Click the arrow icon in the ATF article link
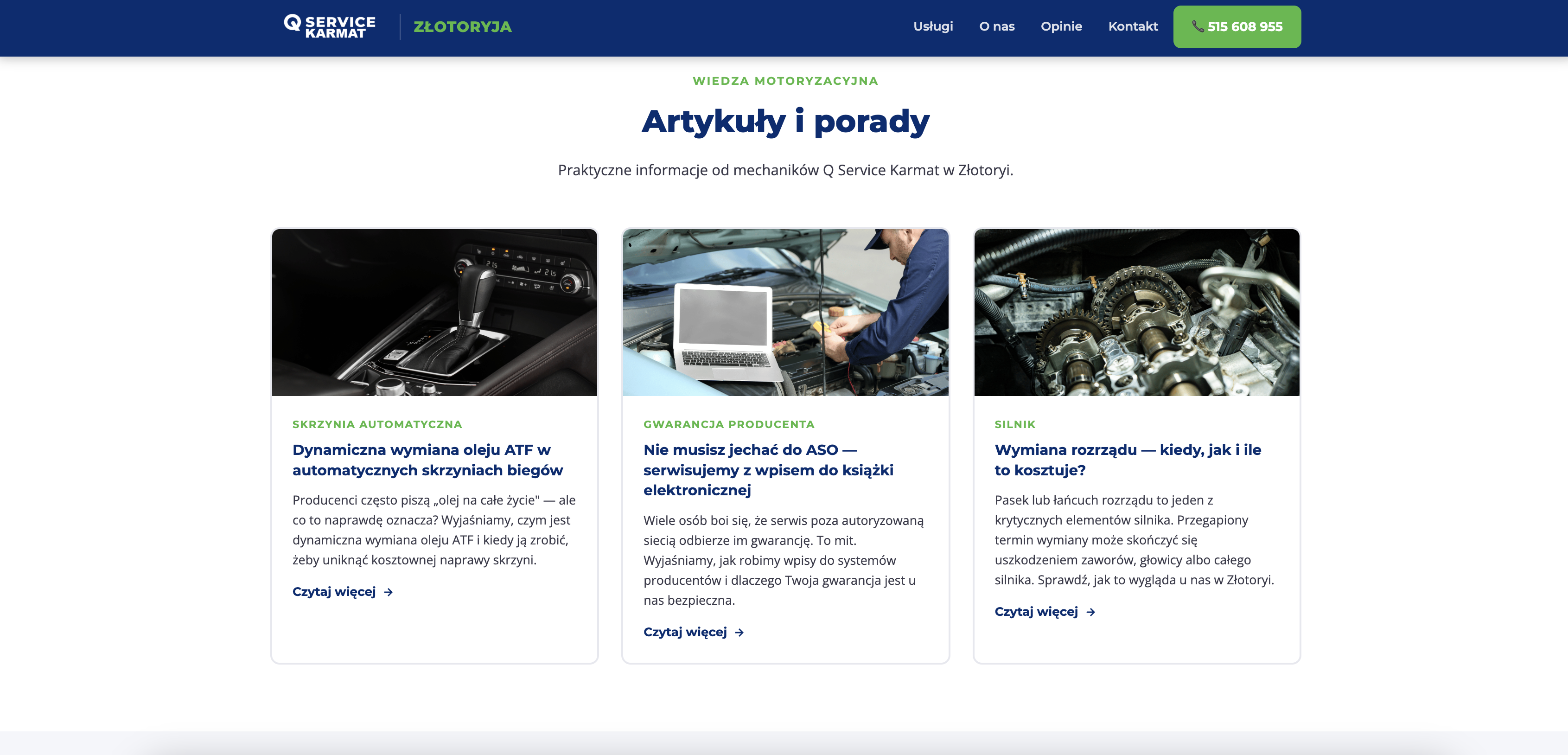This screenshot has width=1568, height=755. 389,592
